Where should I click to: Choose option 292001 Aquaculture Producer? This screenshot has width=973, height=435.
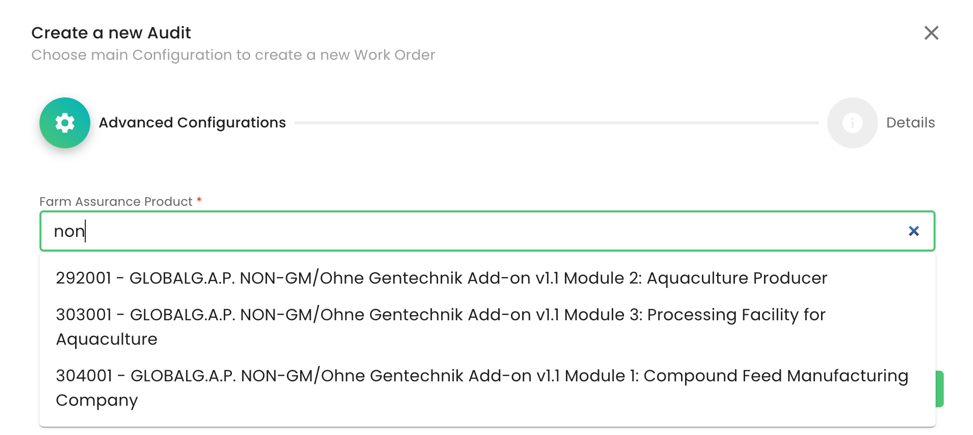coord(441,278)
